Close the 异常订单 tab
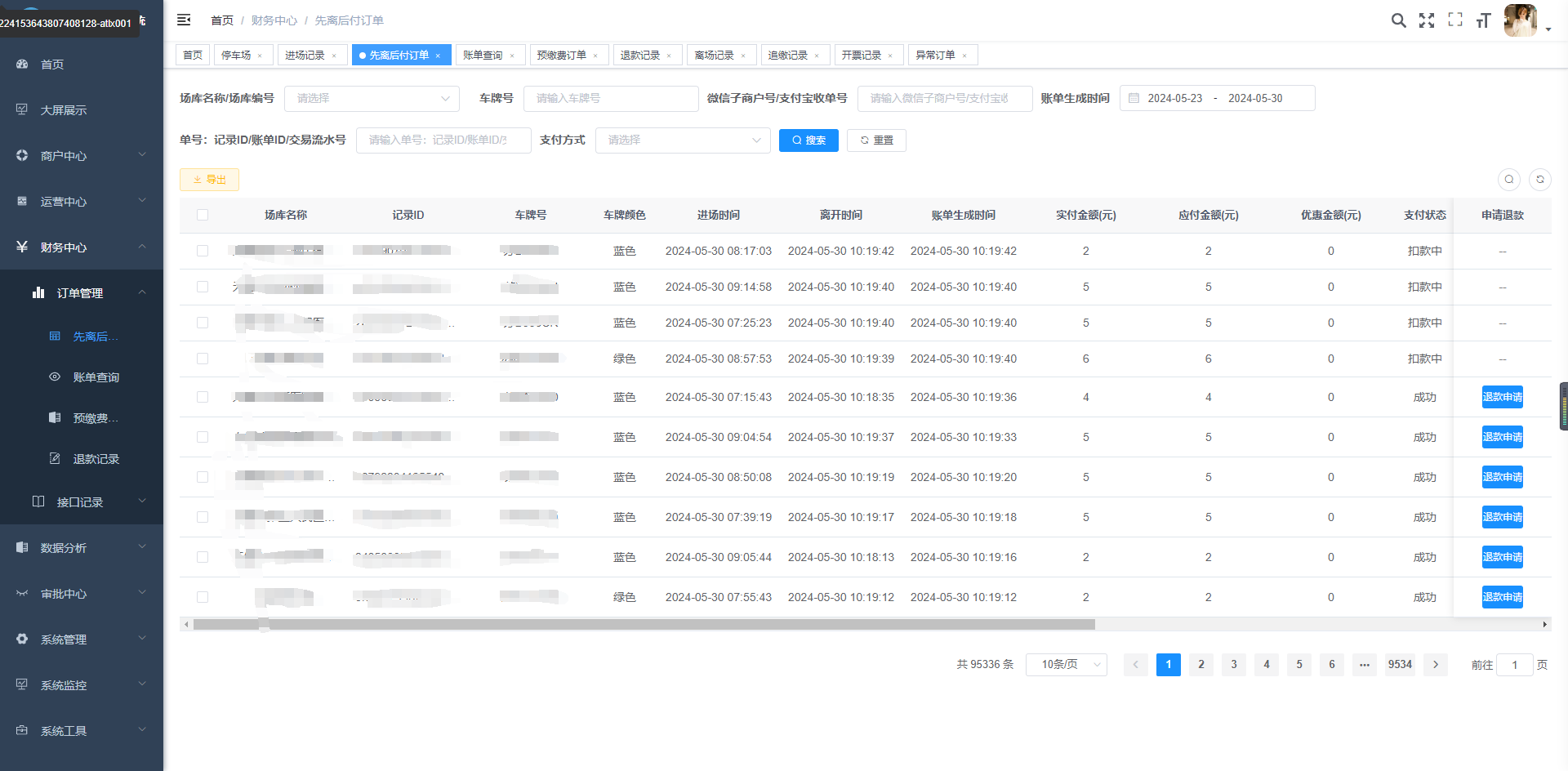1568x771 pixels. pos(964,56)
